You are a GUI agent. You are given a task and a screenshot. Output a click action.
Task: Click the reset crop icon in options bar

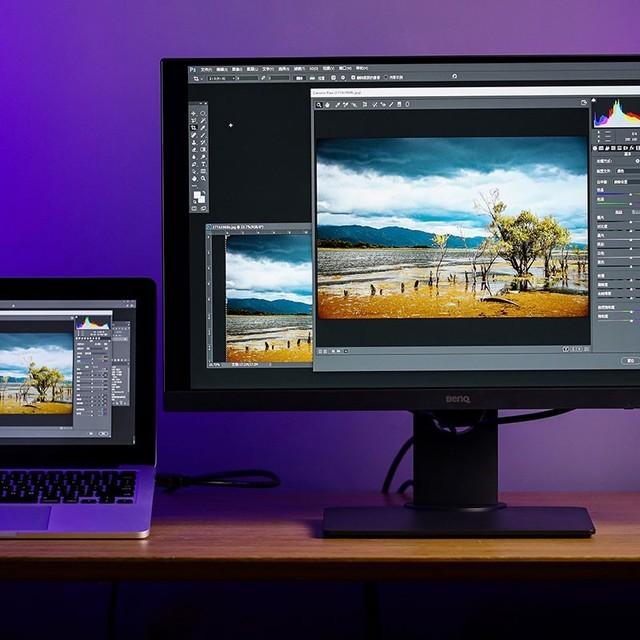click(455, 76)
